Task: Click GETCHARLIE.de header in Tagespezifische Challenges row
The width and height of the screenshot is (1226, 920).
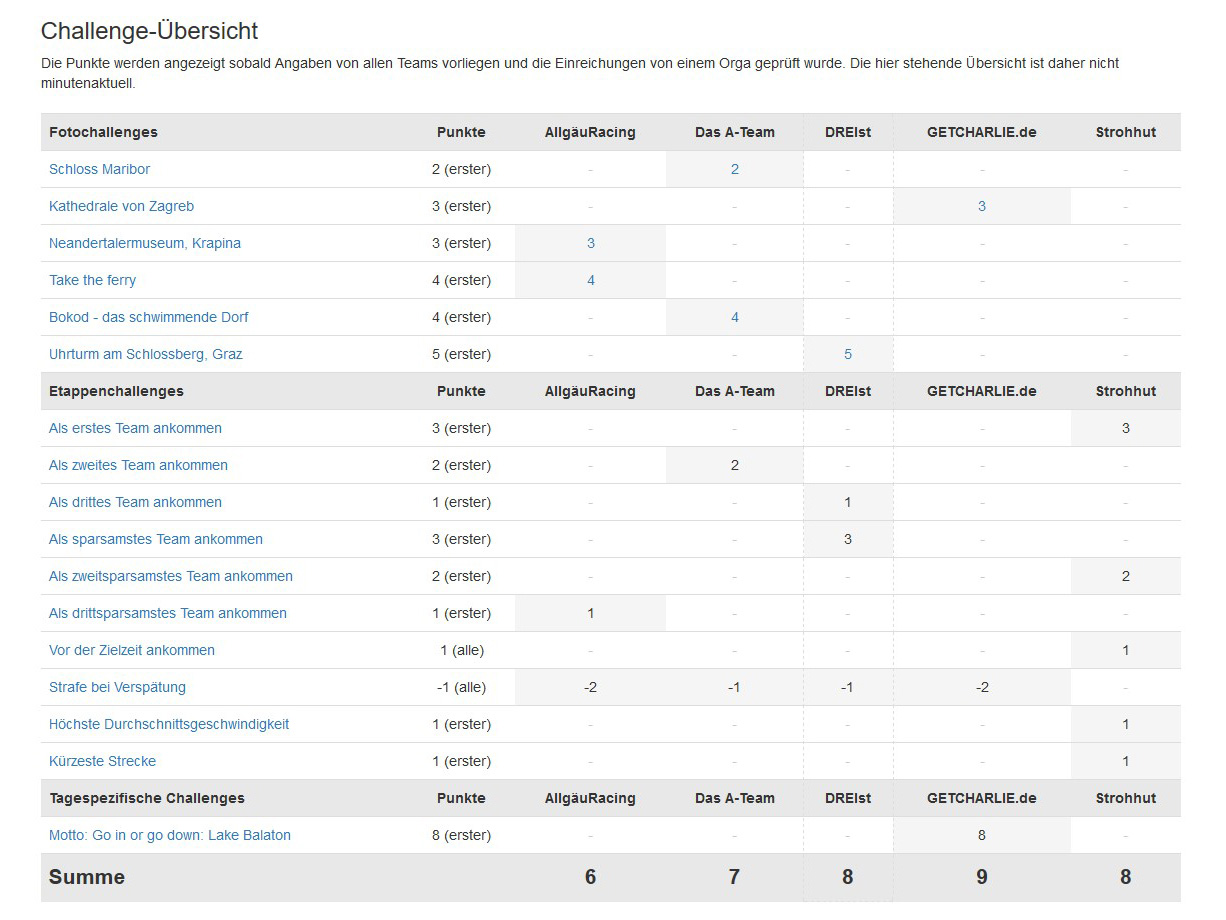Action: point(982,798)
